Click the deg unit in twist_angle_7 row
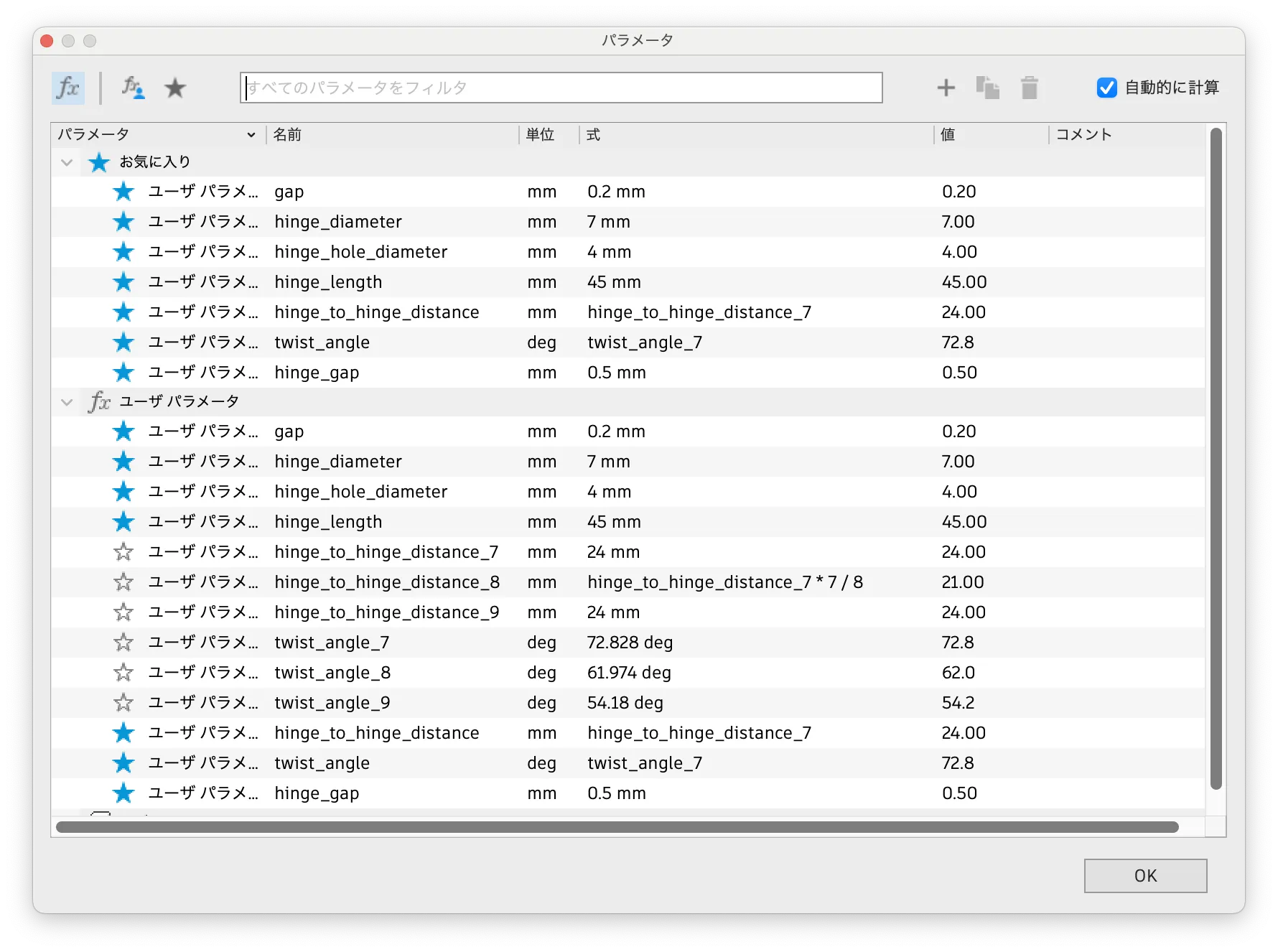Image resolution: width=1278 pixels, height=952 pixels. tap(541, 643)
